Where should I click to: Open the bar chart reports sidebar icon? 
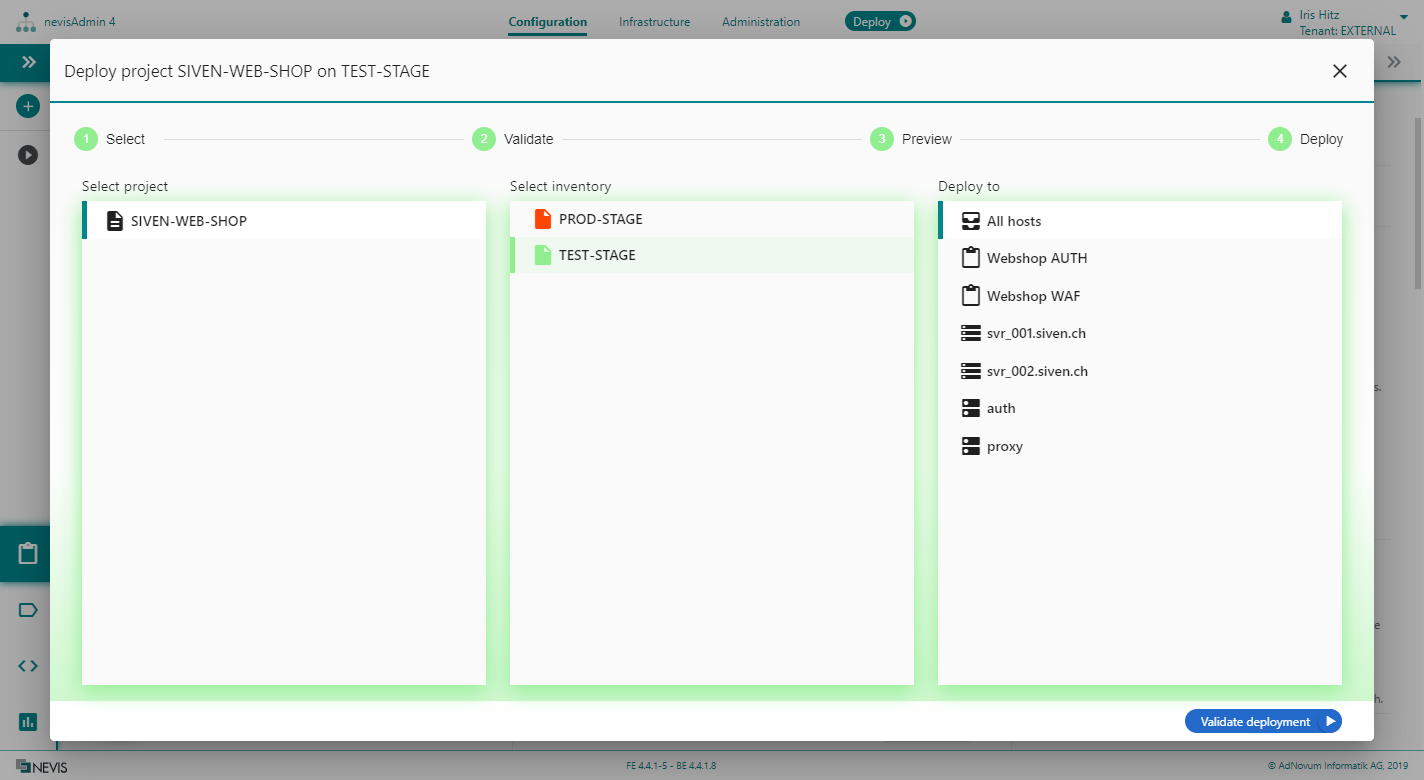click(x=28, y=721)
